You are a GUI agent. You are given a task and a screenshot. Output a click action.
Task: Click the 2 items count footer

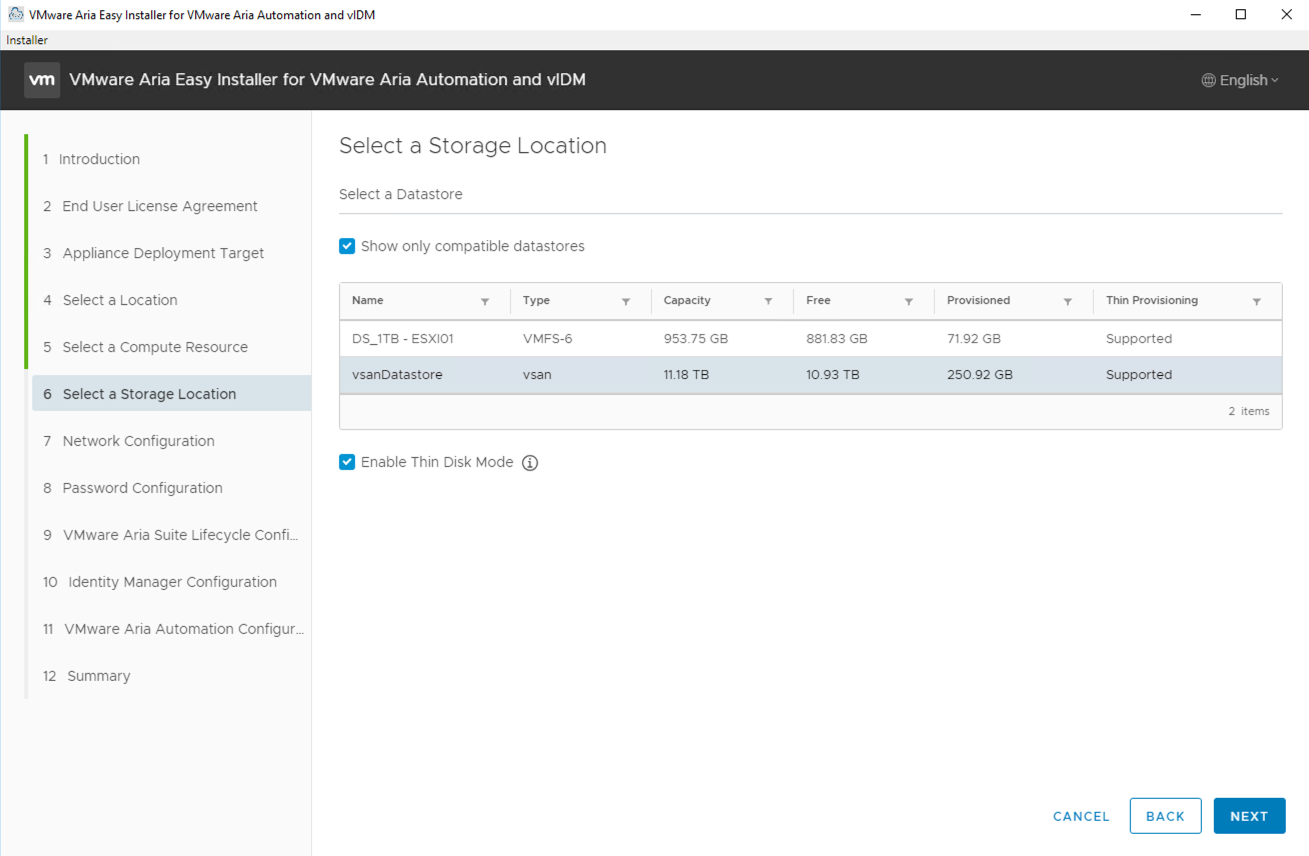1249,411
